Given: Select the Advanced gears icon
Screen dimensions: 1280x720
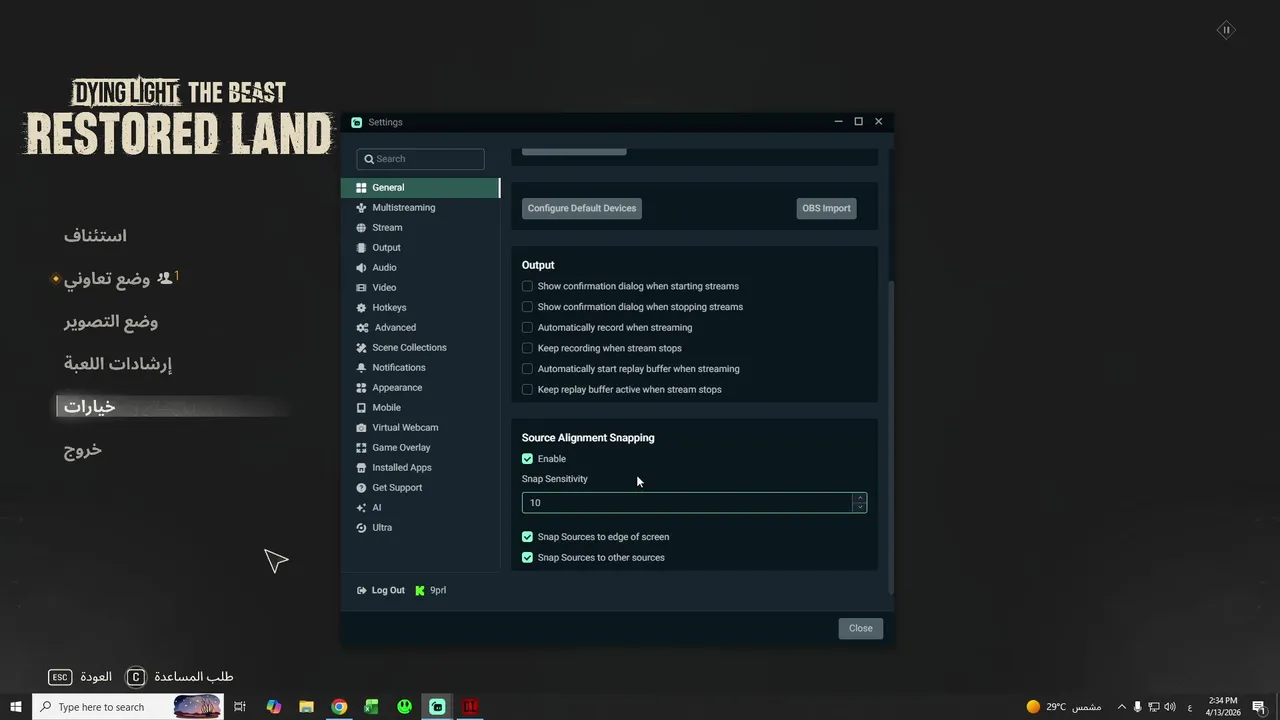Looking at the screenshot, I should coord(362,328).
